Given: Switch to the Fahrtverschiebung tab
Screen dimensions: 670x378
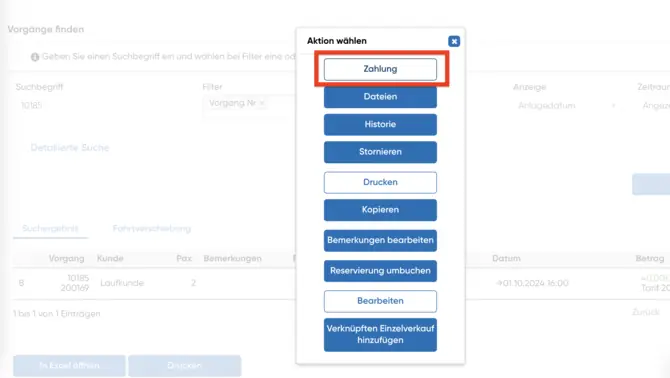Looking at the screenshot, I should tap(152, 229).
